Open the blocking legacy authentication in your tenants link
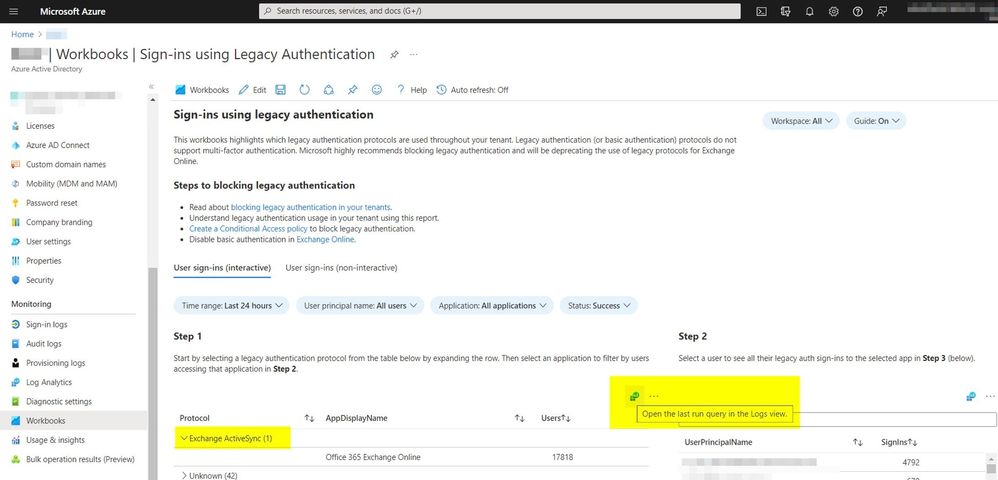This screenshot has width=998, height=480. 311,207
